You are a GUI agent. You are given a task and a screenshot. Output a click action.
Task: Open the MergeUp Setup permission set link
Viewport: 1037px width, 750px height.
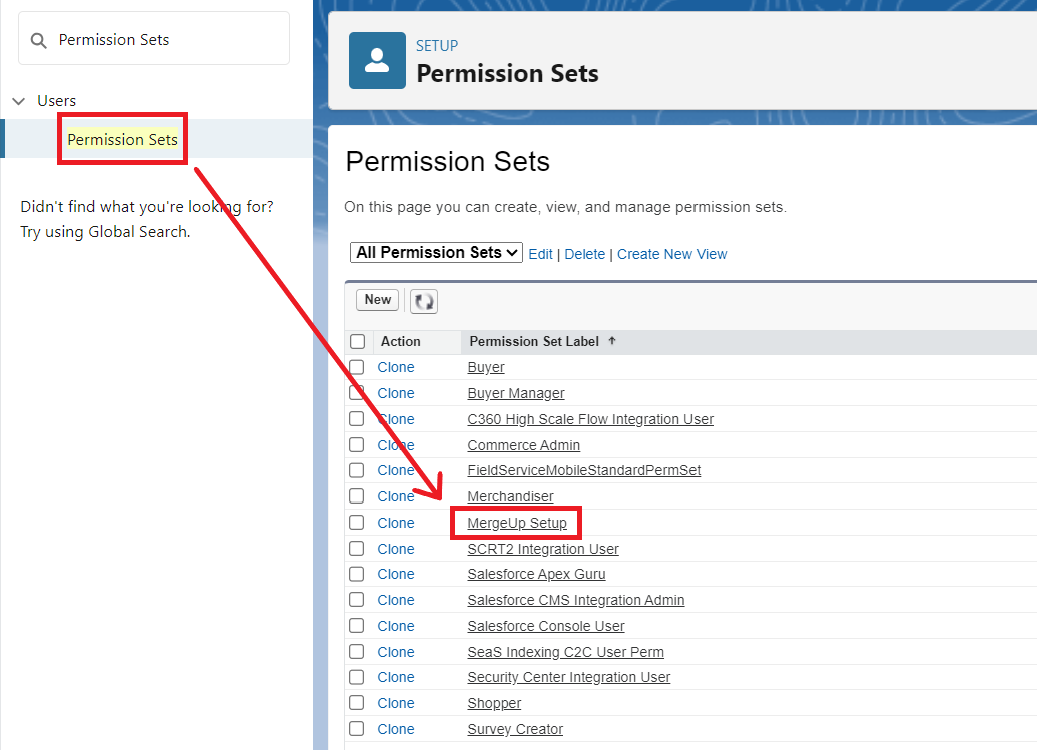517,523
